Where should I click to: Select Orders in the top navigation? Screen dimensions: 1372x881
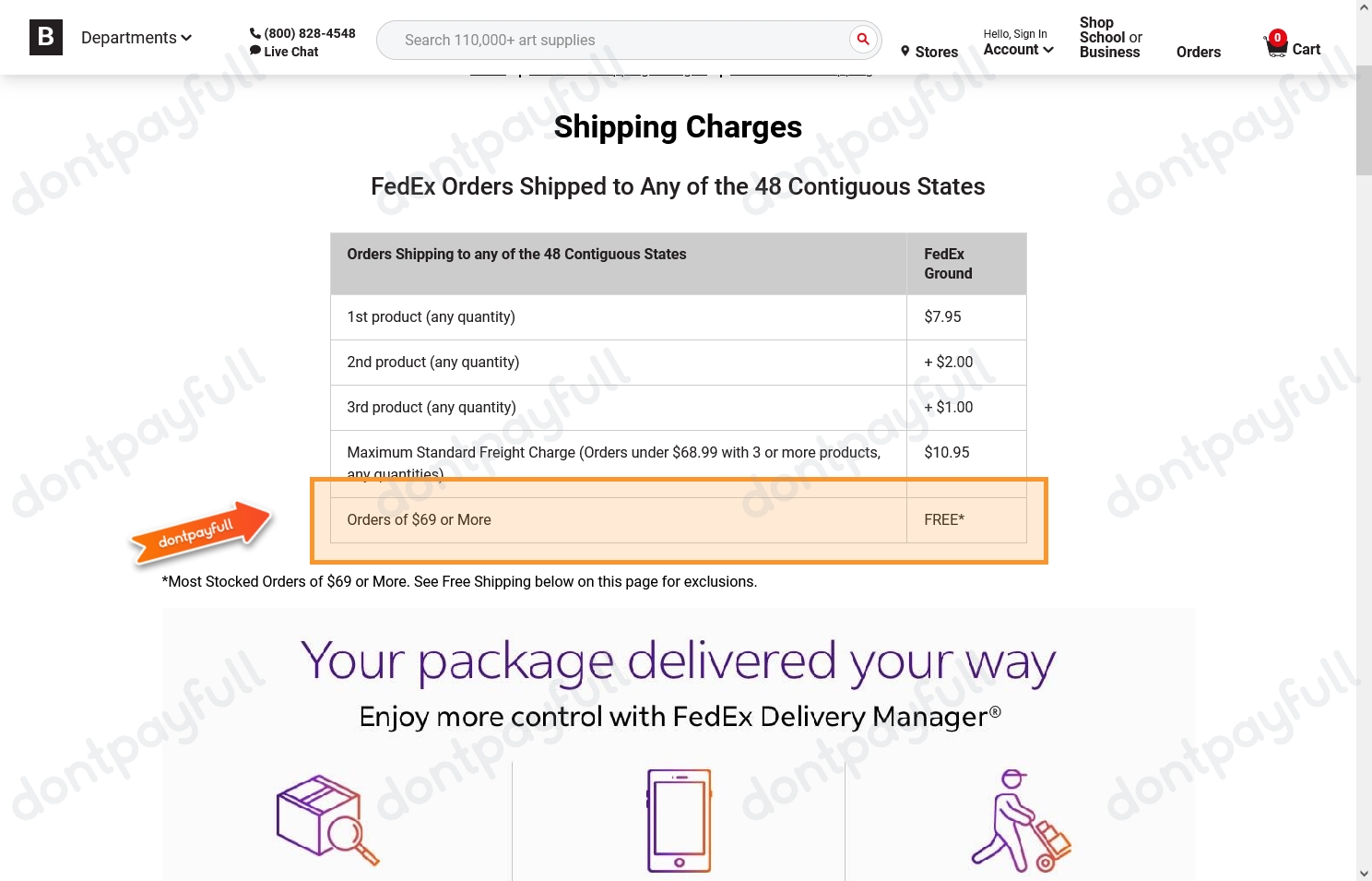coord(1198,52)
